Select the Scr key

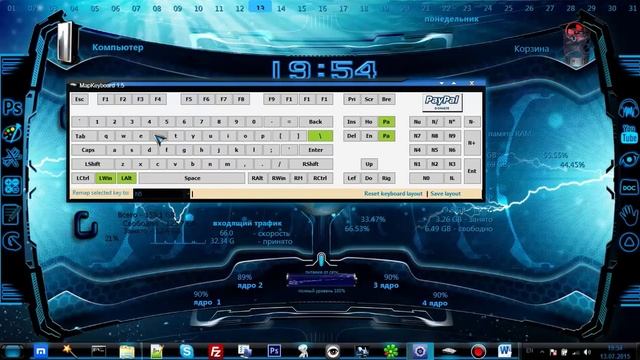(x=369, y=99)
